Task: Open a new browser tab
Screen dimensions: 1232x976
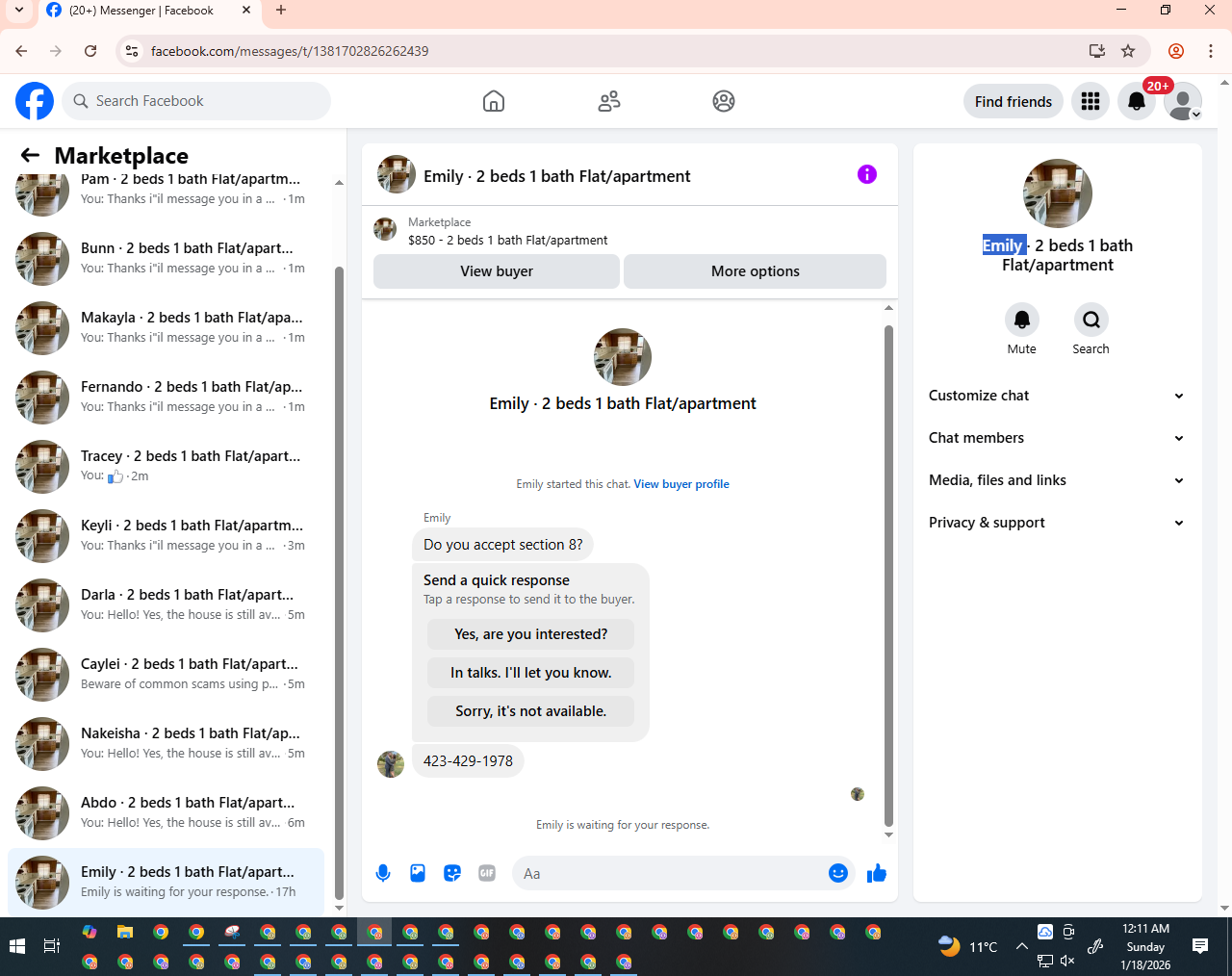Action: point(281,11)
